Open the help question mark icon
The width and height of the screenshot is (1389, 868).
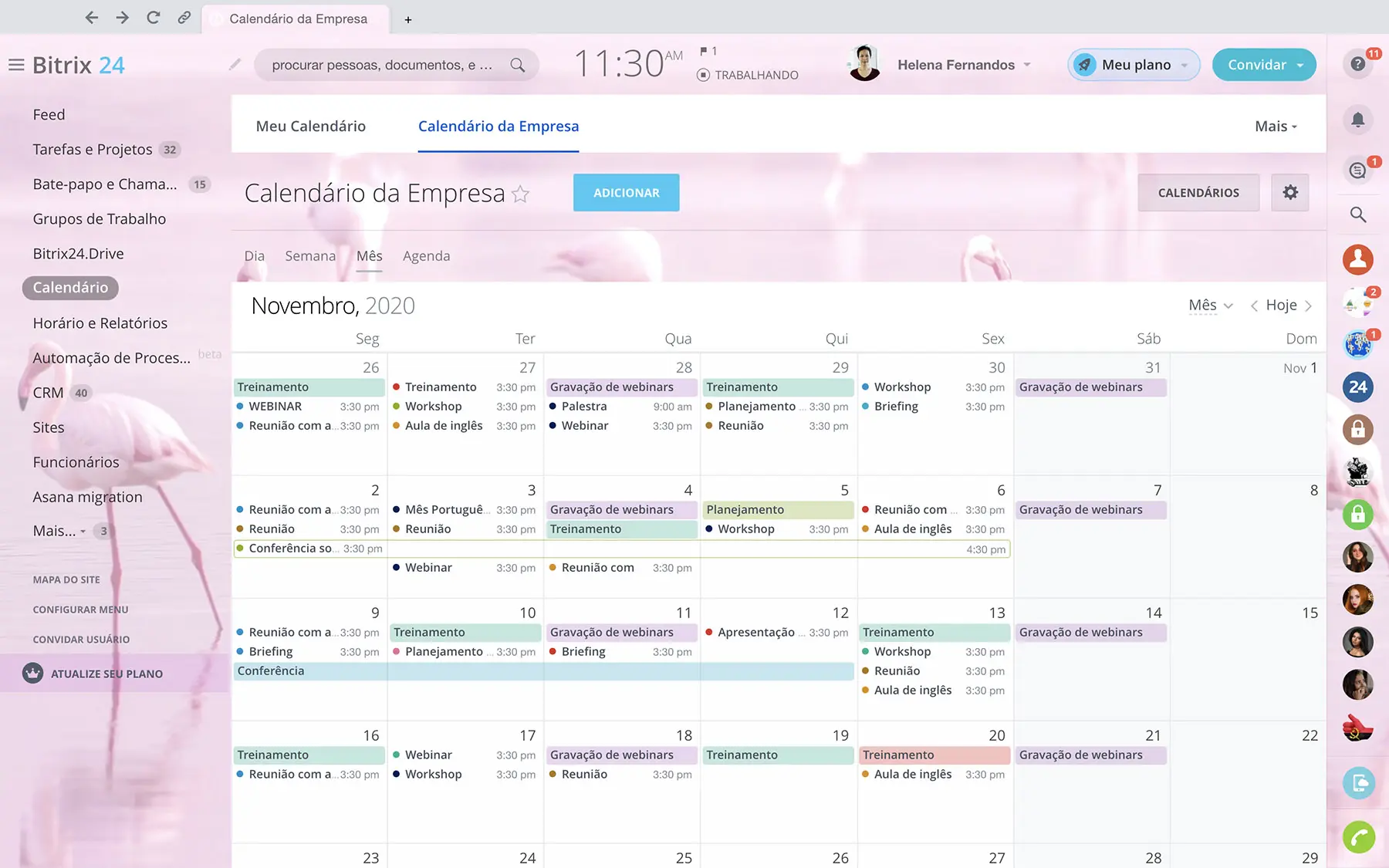coord(1357,64)
